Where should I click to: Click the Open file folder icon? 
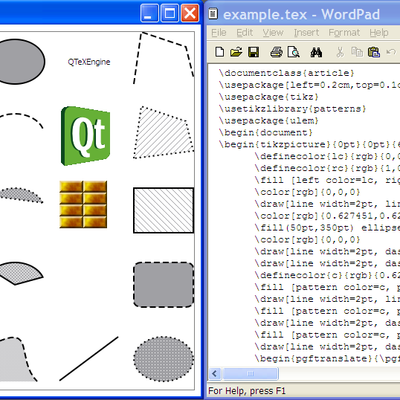pos(236,52)
